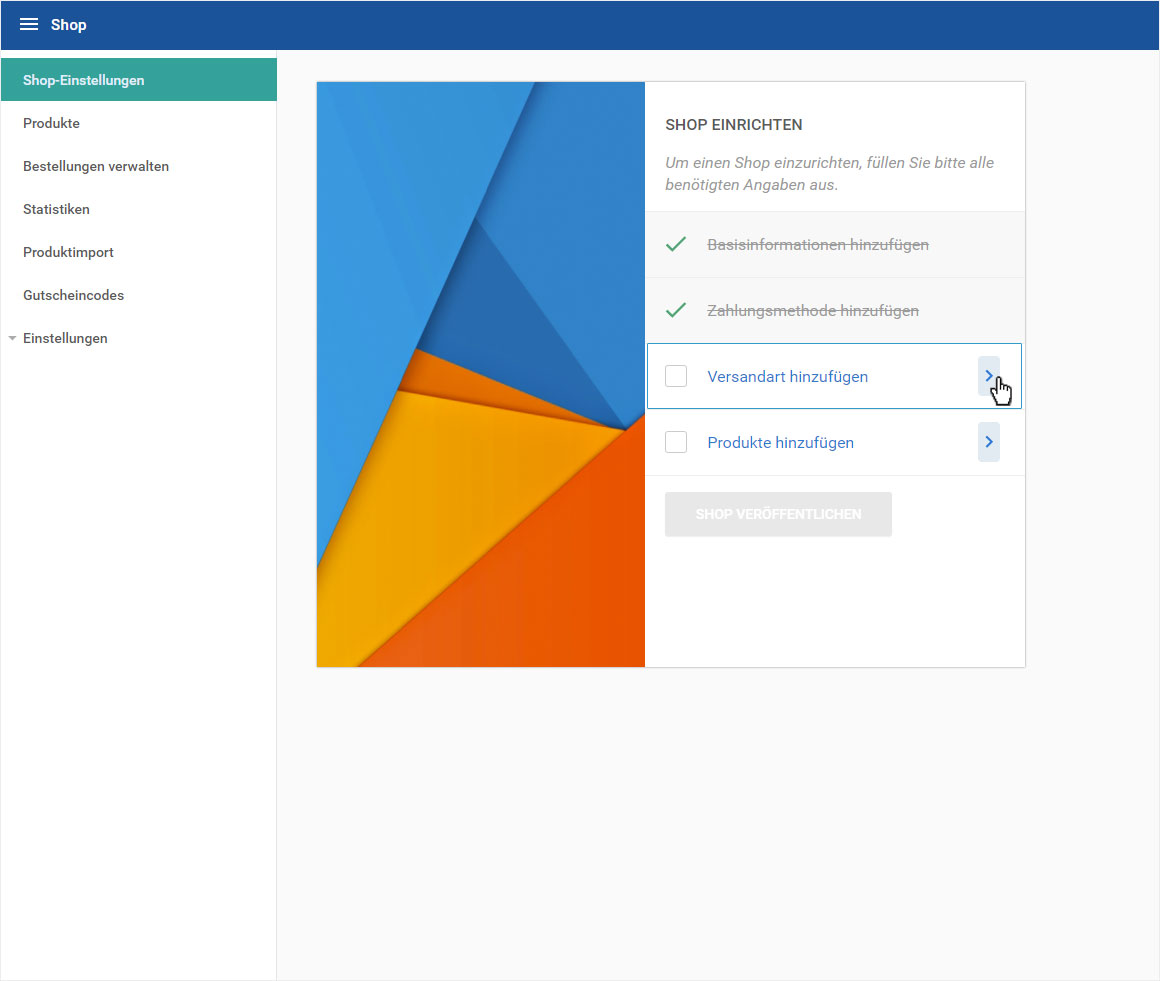Click green checkmark beside Zahlungsmethode hinzufügen
This screenshot has width=1160, height=981.
[x=676, y=310]
